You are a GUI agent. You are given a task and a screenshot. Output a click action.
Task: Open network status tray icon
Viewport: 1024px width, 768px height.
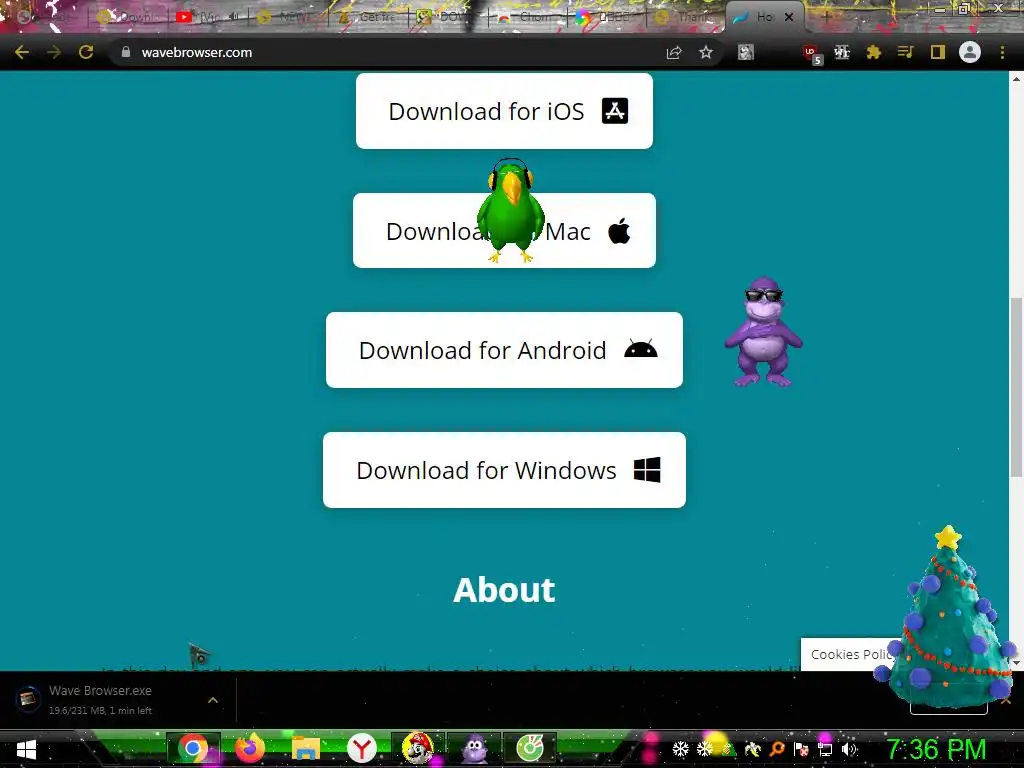pyautogui.click(x=825, y=749)
